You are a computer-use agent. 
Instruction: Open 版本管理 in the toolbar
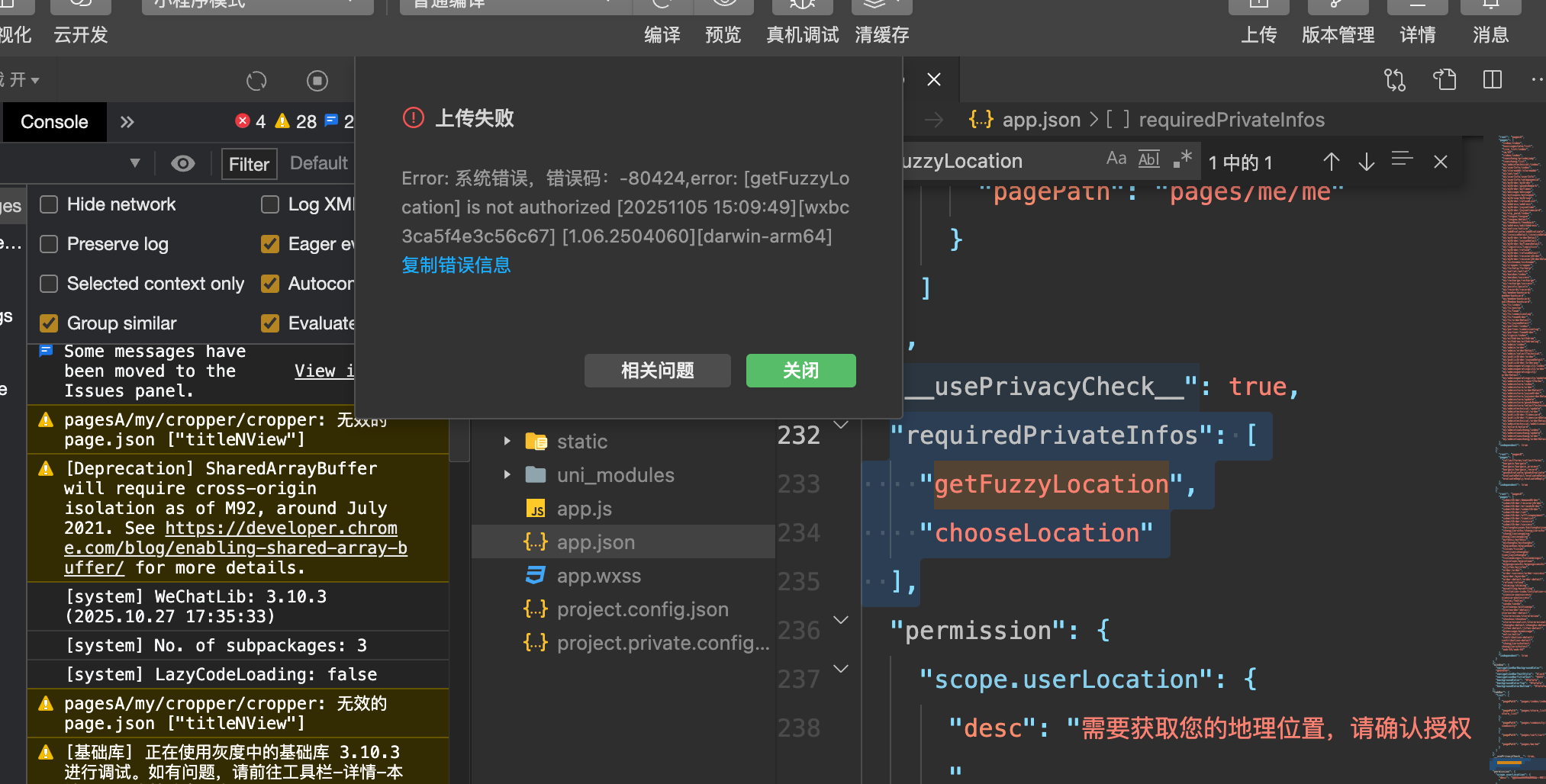[1338, 35]
